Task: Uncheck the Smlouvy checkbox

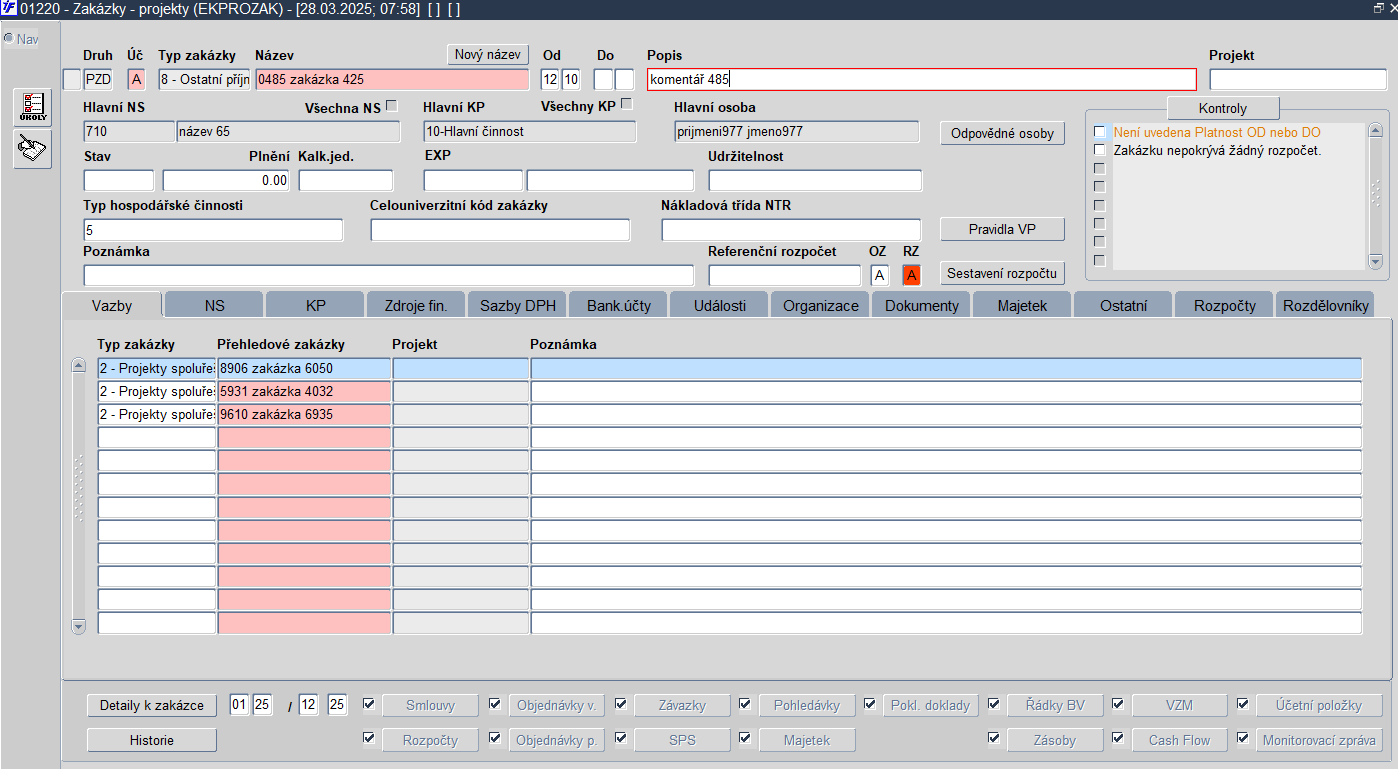Action: click(369, 704)
